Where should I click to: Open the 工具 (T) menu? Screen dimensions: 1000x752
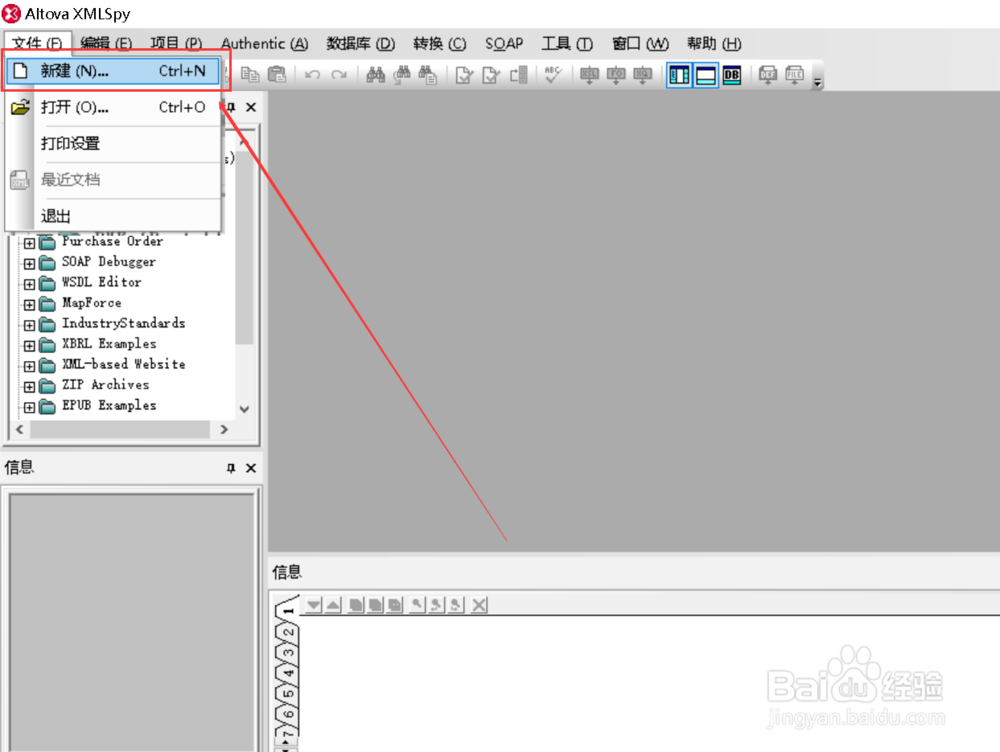pyautogui.click(x=567, y=43)
